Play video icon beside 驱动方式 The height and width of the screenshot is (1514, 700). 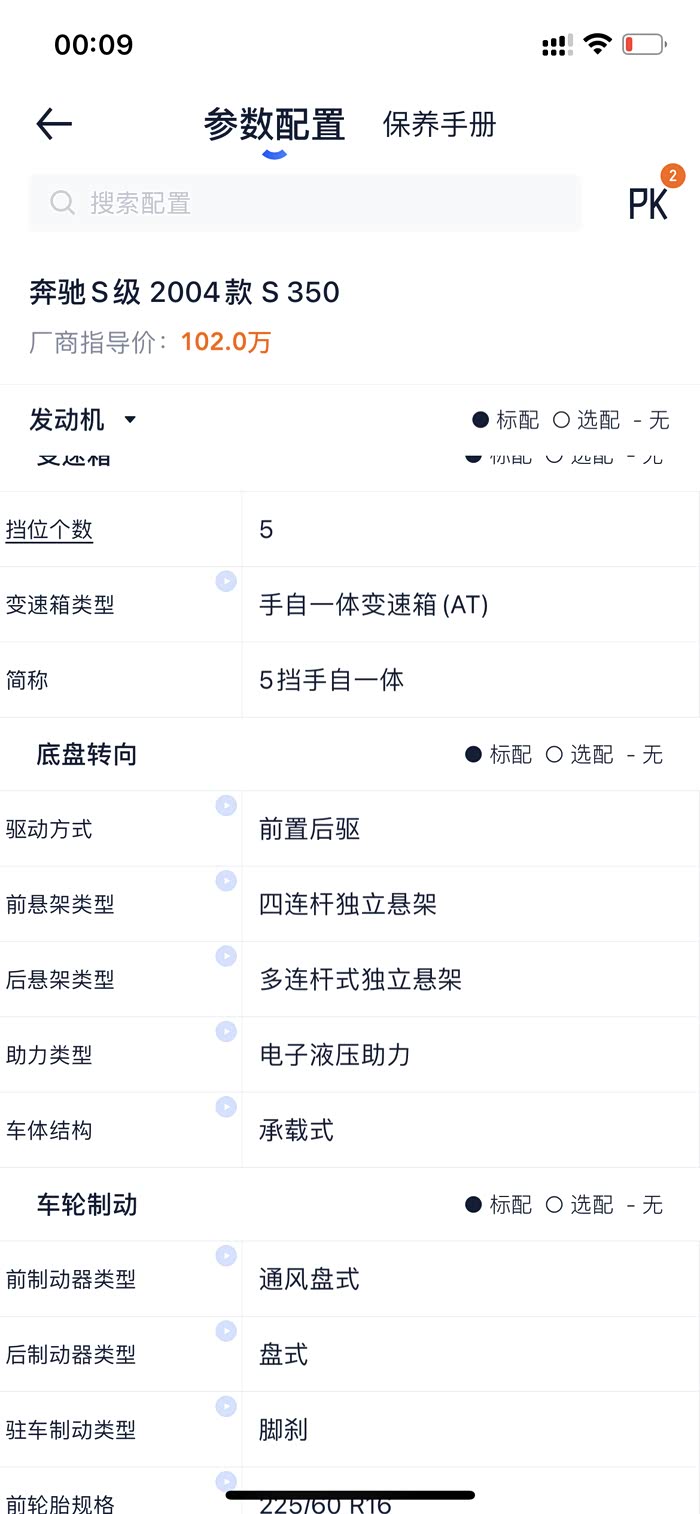tap(226, 806)
